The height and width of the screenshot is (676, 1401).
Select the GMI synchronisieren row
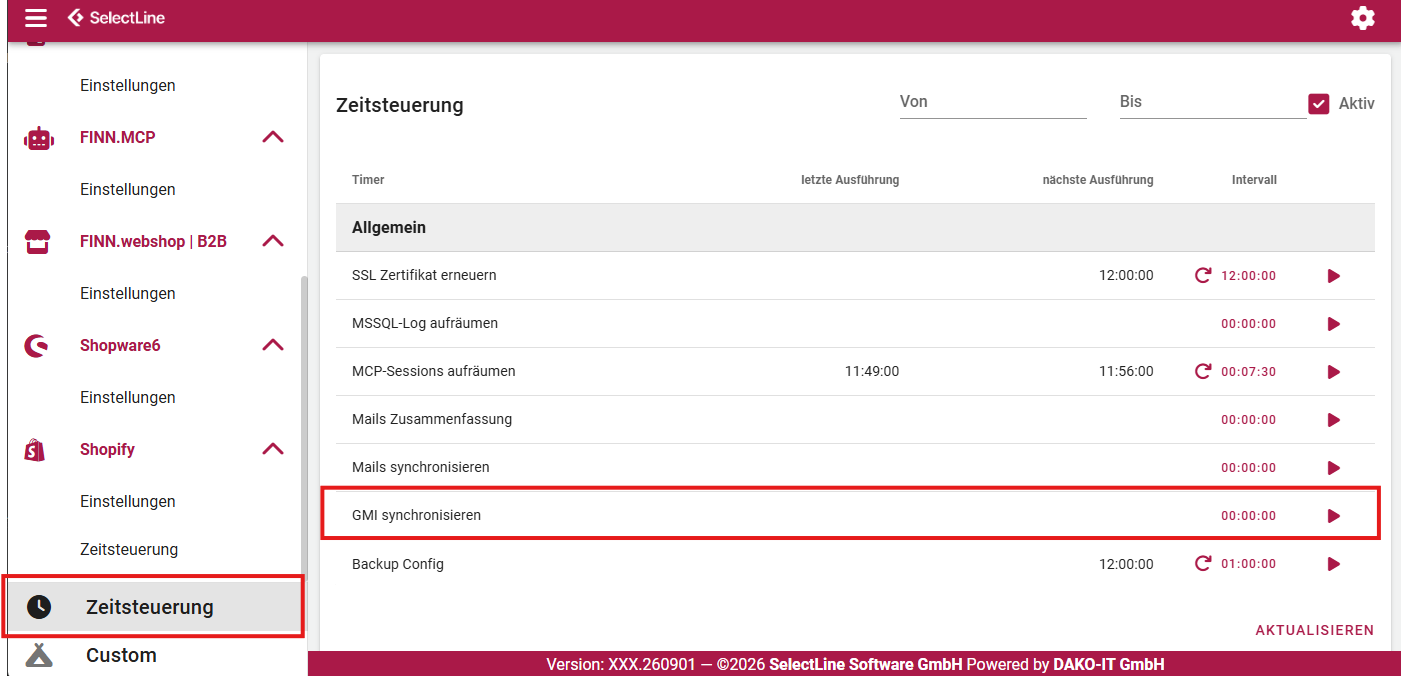click(855, 516)
